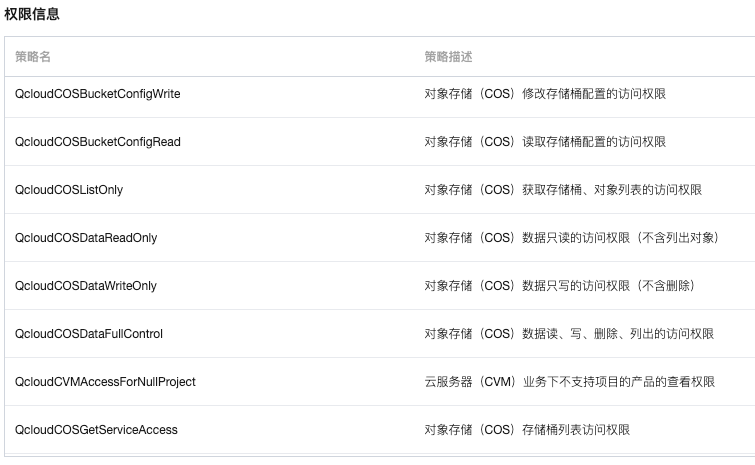Screen dimensions: 755x465
Task: Click the 策略描述 column header
Action: tap(448, 57)
